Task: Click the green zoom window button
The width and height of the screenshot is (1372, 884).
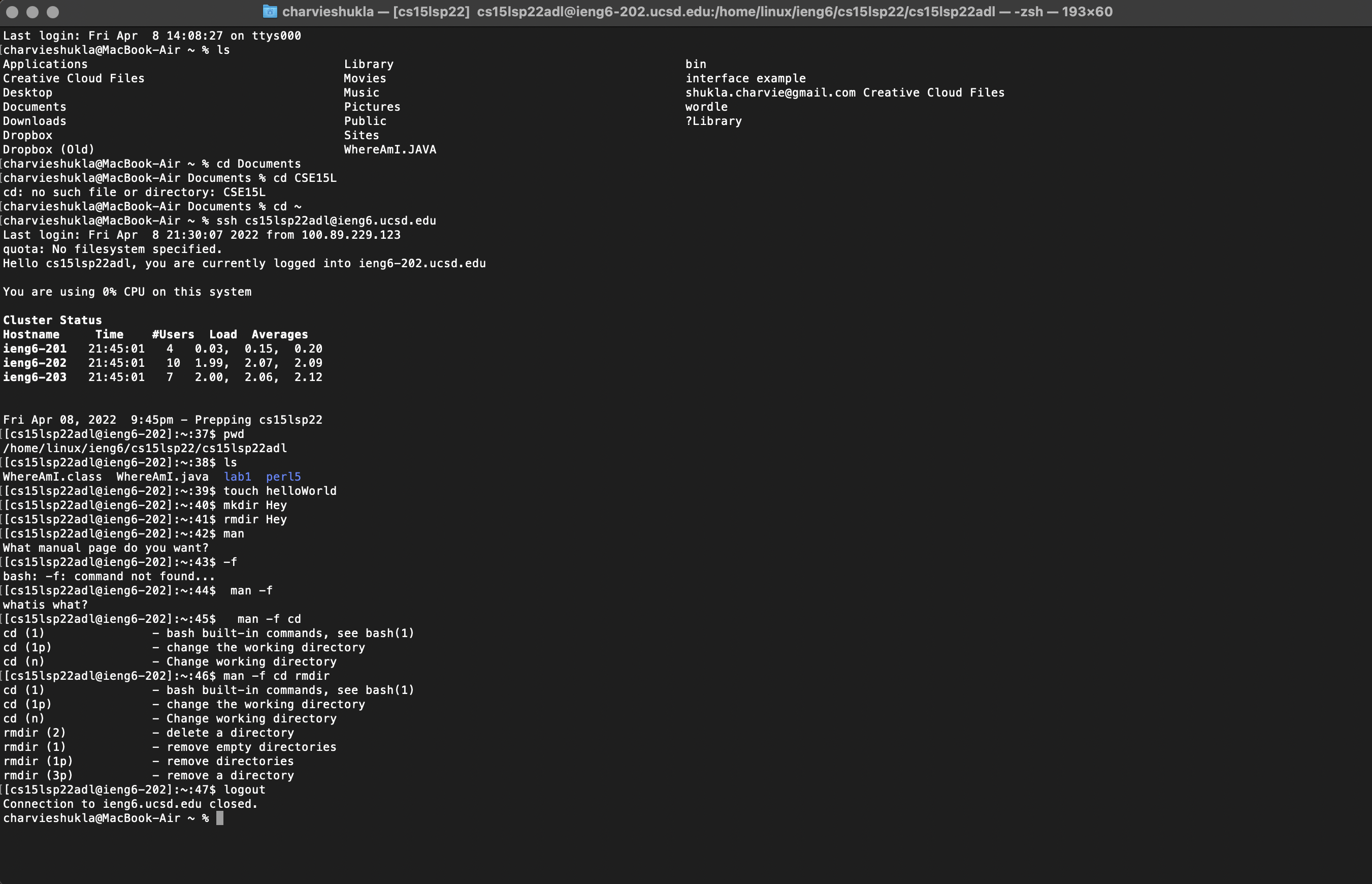Action: tap(53, 12)
